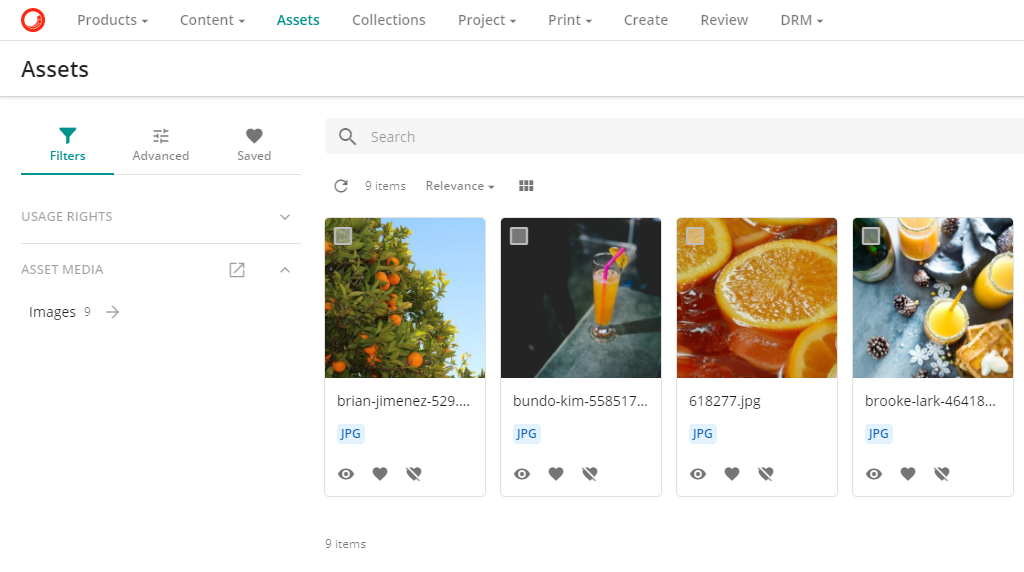This screenshot has height=572, width=1024.
Task: Preview the bundo-kim asset with the eye icon
Action: point(522,474)
